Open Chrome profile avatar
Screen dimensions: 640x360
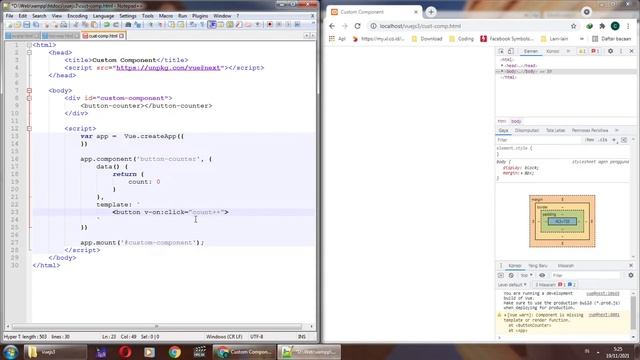(x=615, y=26)
